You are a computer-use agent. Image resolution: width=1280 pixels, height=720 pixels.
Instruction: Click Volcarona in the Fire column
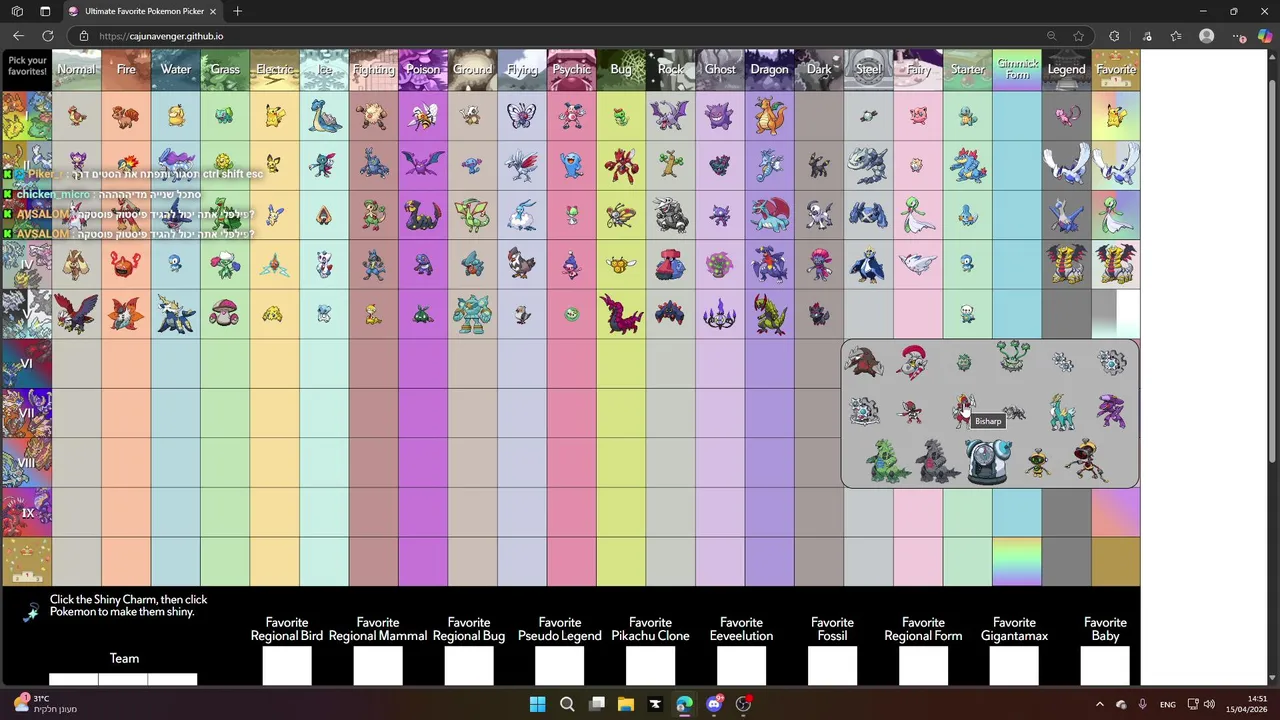point(126,313)
